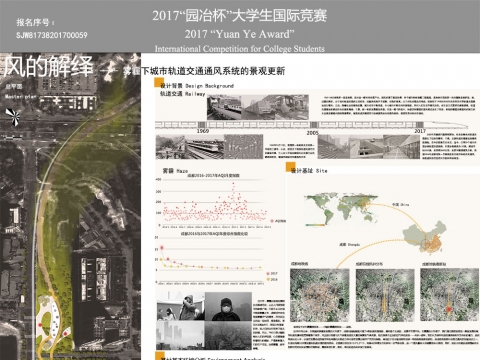The width and height of the screenshot is (480, 360).
Task: Click the 成都 Chengdu map label
Action: pos(349,244)
